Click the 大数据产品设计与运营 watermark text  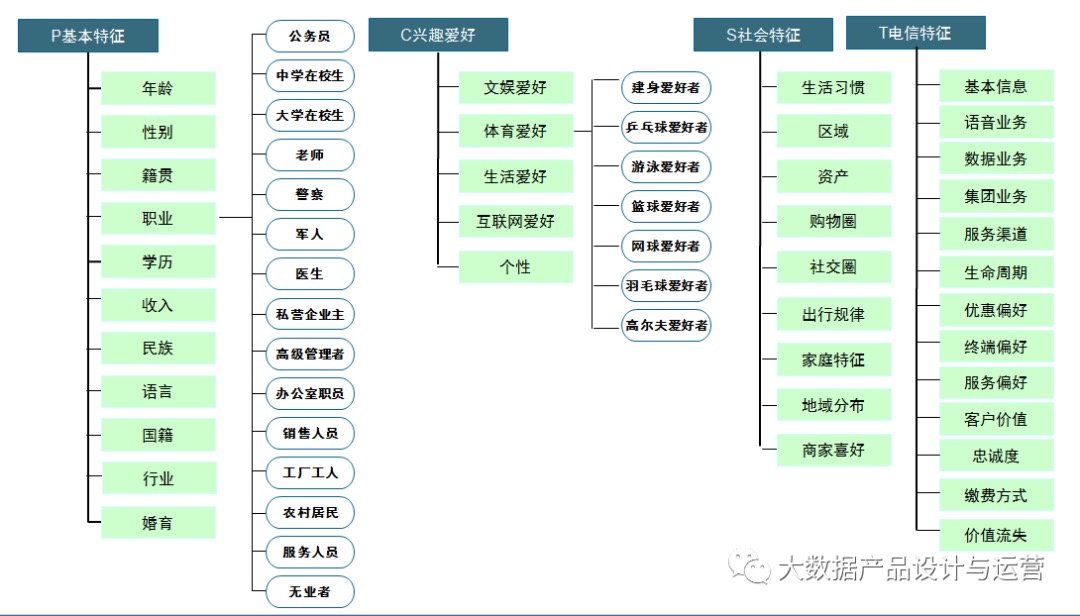coord(911,568)
